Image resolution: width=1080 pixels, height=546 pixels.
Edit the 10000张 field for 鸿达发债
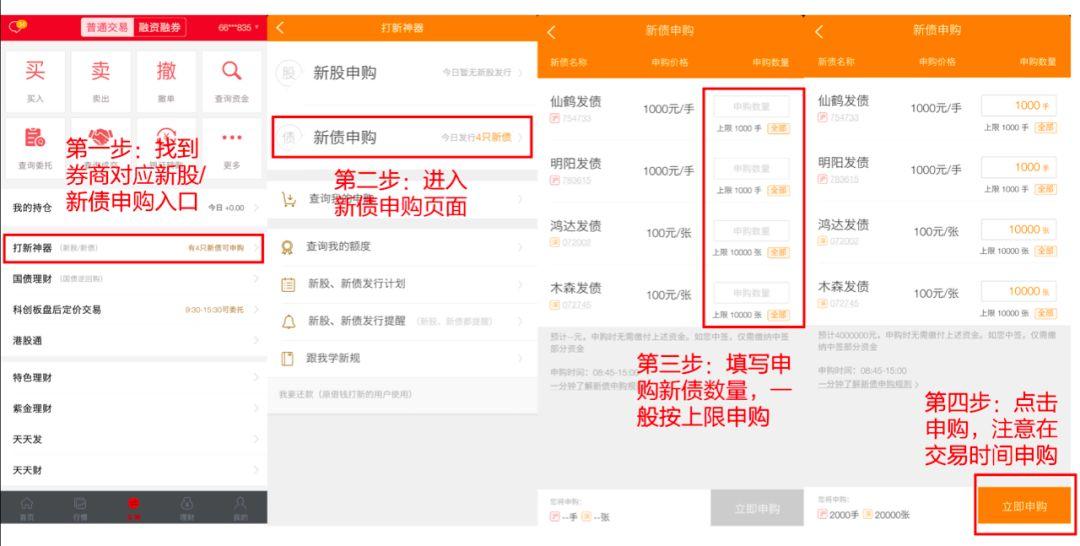click(x=1019, y=229)
